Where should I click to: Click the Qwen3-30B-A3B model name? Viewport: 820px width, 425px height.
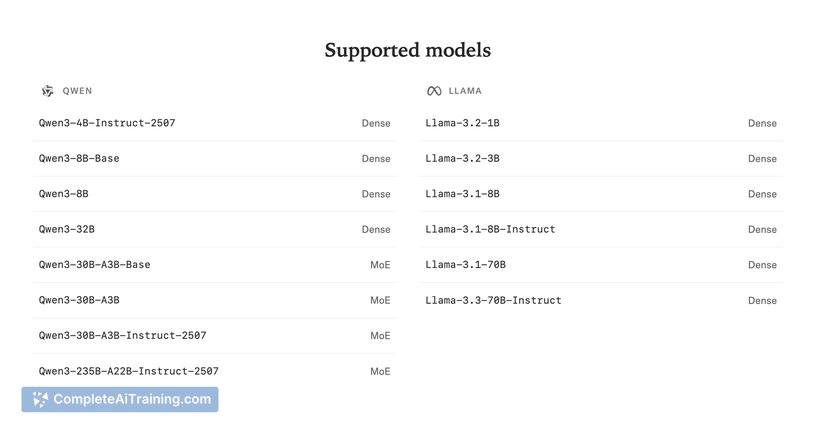coord(79,300)
